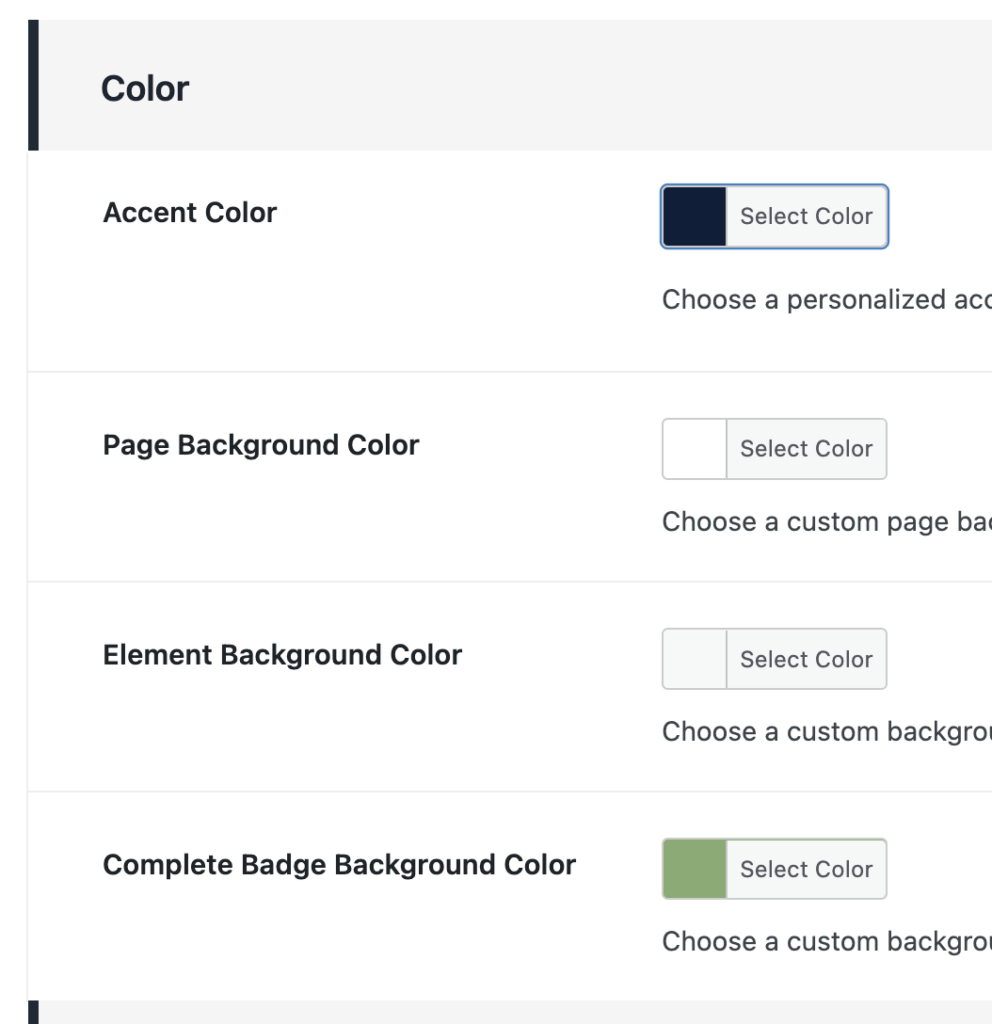Click the Complete Badge Background Color label

(339, 865)
